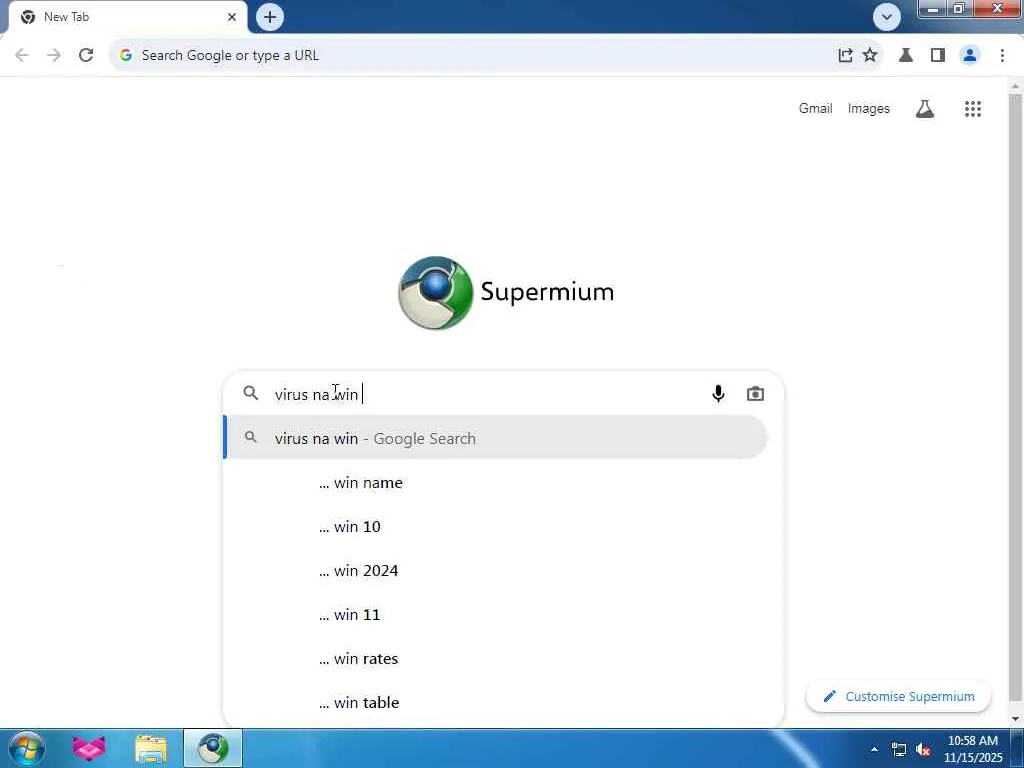The height and width of the screenshot is (768, 1024).
Task: Search by image with camera icon
Action: [x=755, y=394]
